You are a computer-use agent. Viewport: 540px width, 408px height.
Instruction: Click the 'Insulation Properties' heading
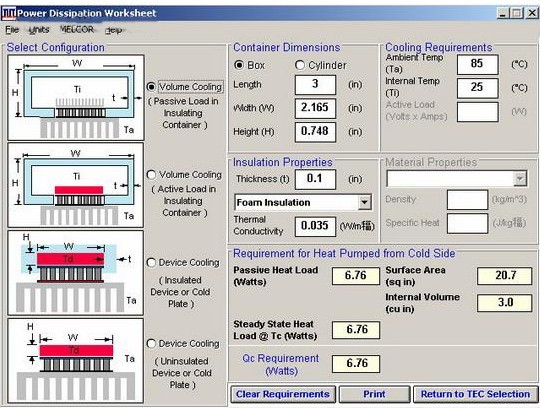coord(283,162)
